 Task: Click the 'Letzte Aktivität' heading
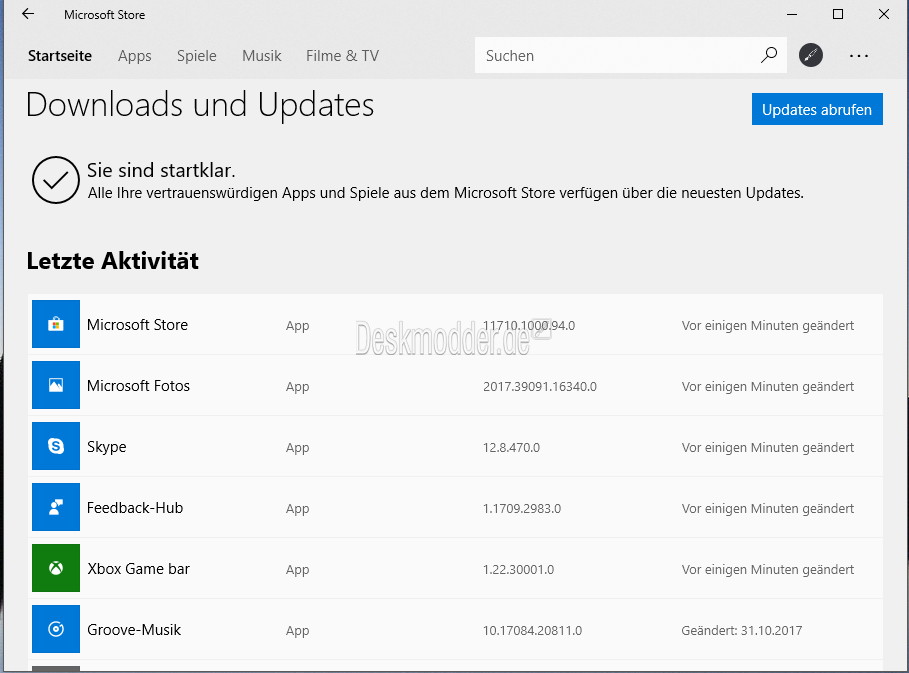coord(113,261)
